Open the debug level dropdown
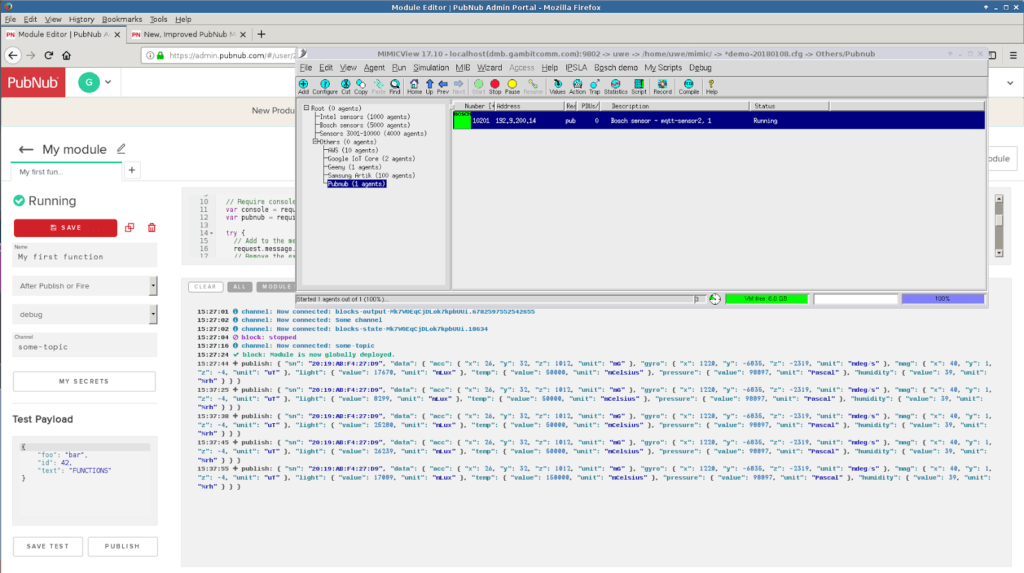Viewport: 1024px width, 573px height. [x=85, y=314]
